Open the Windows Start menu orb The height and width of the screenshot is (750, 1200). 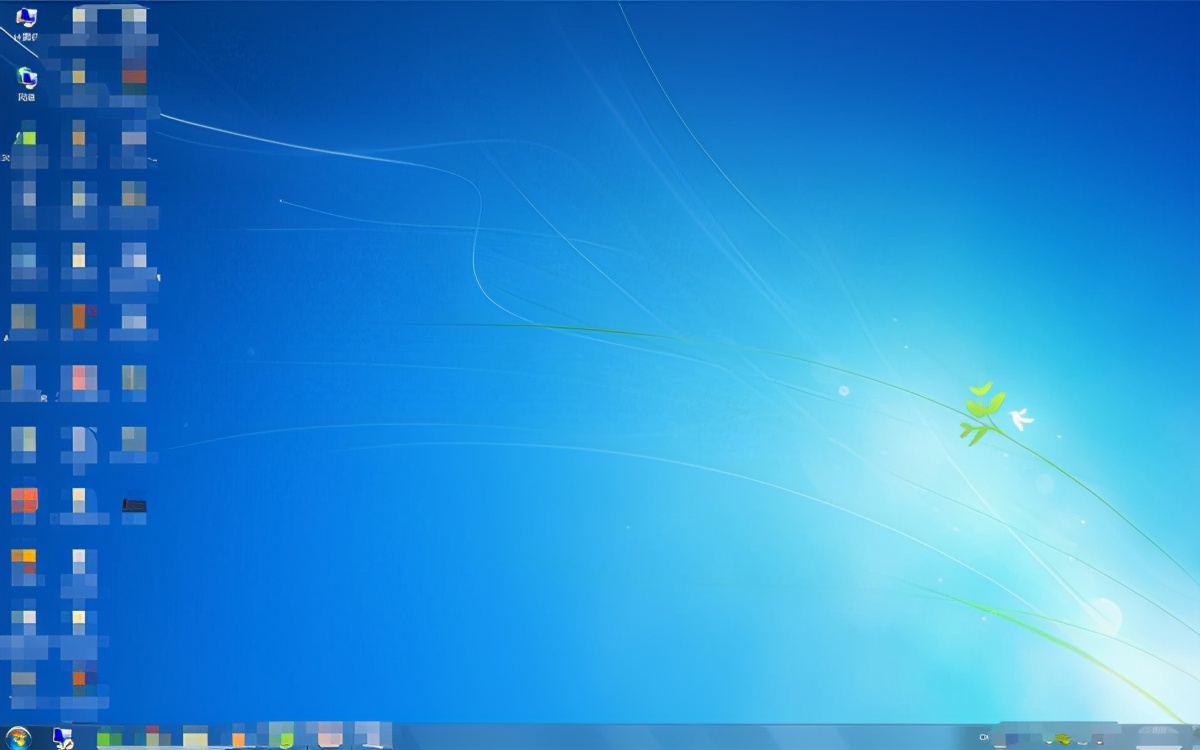tap(18, 738)
